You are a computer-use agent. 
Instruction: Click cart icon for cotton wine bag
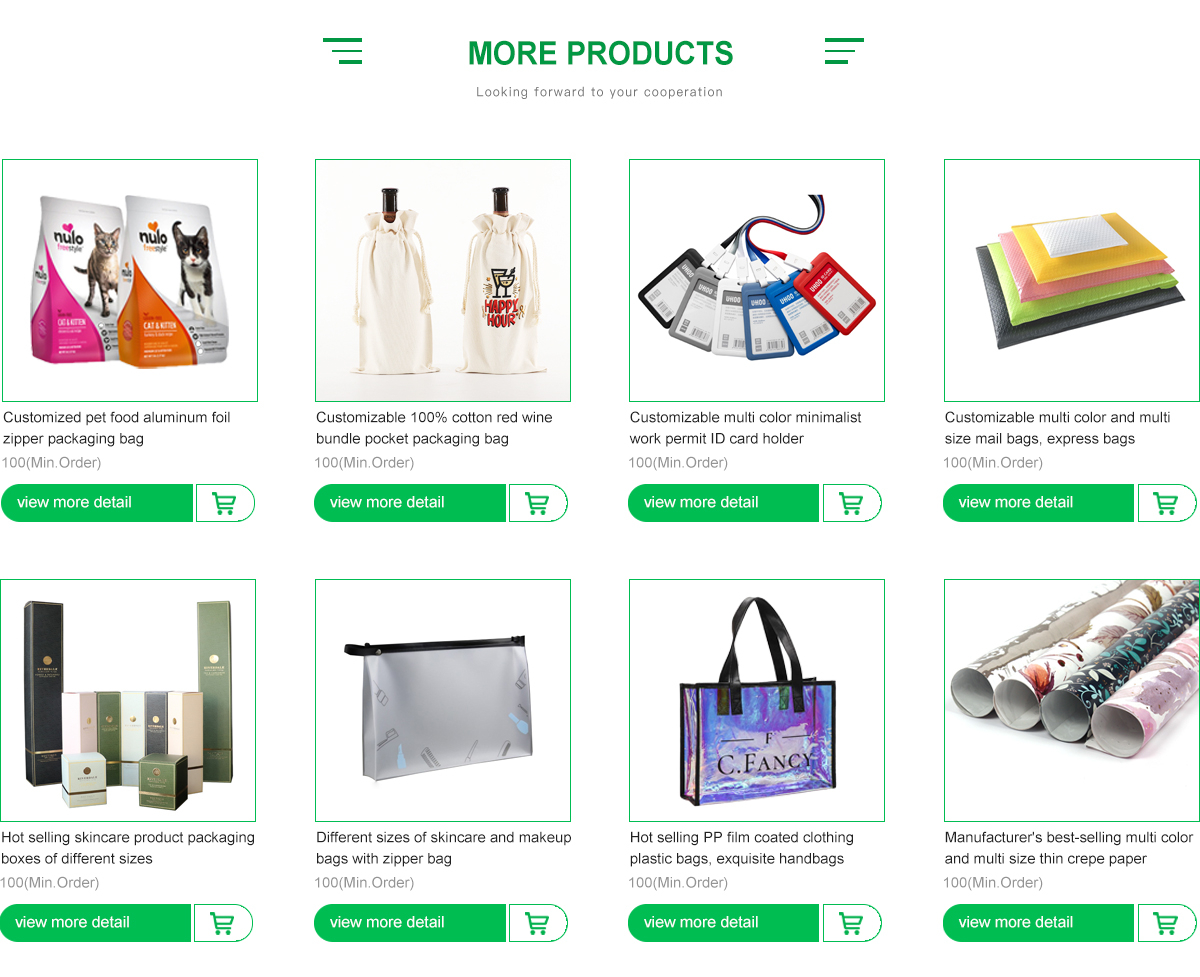[538, 503]
